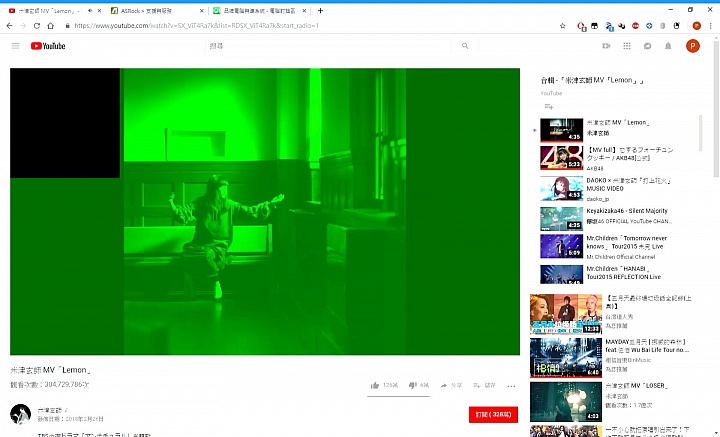Go to the YouTube home logo
This screenshot has height=437, width=720.
click(48, 46)
